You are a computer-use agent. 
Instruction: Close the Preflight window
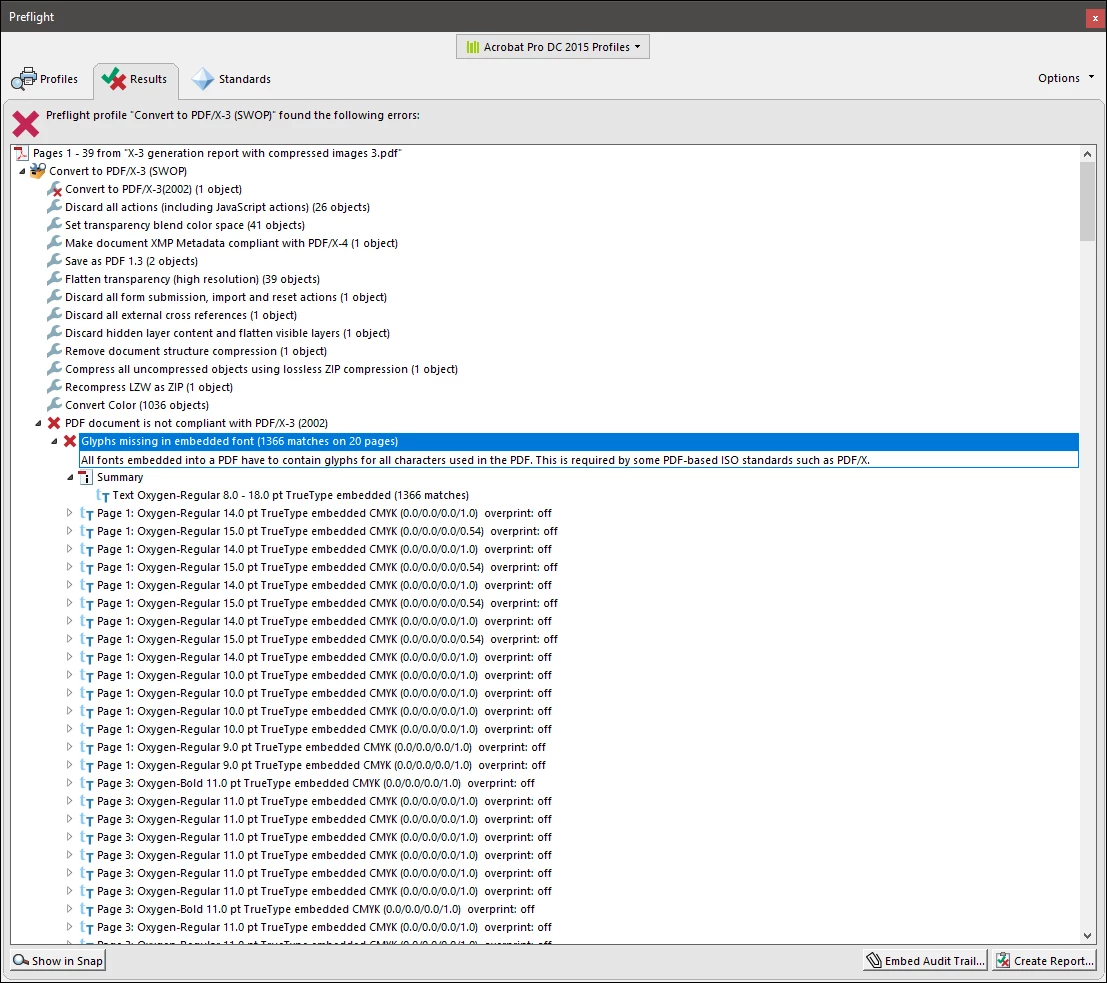point(1095,18)
